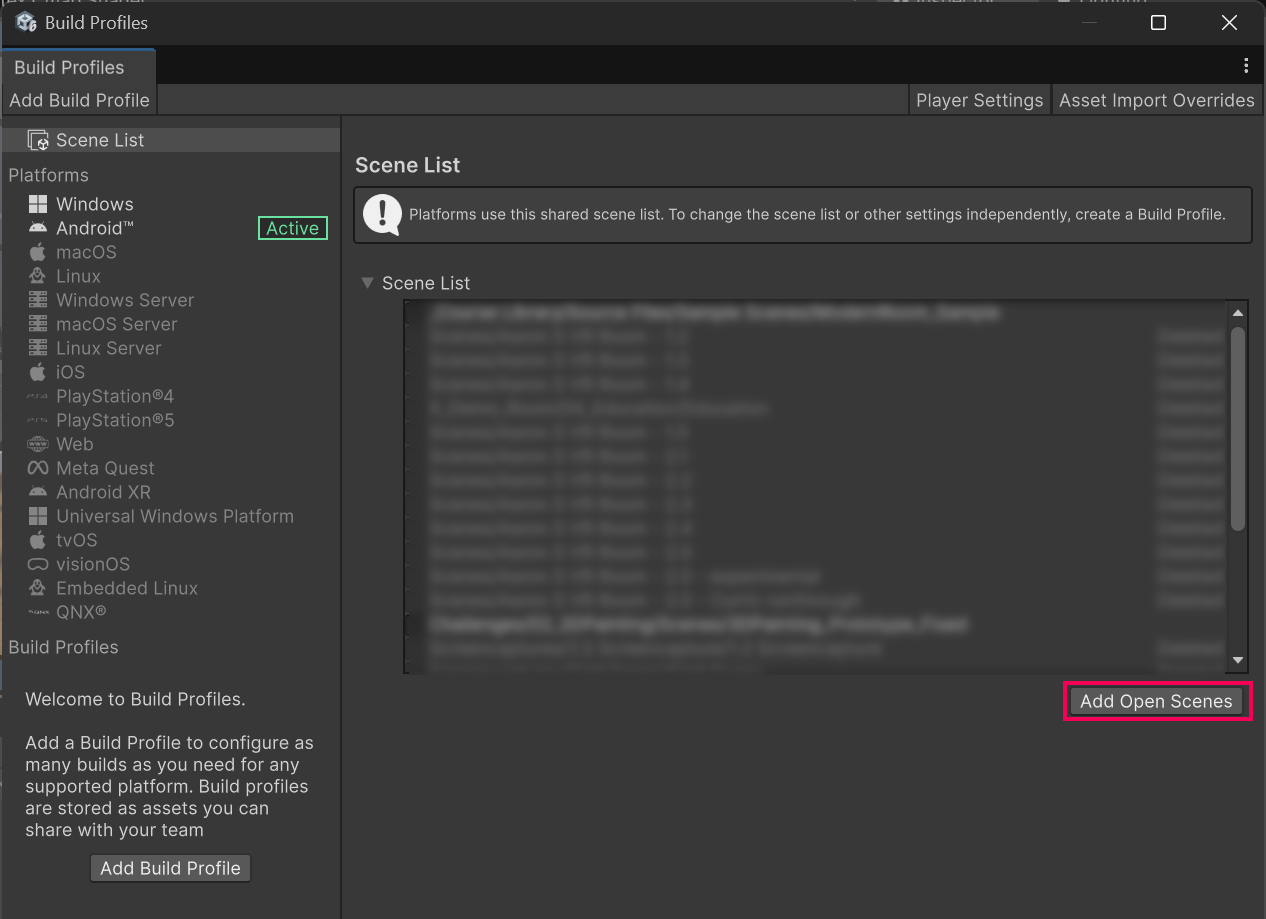Open the window's three-dot options menu

[1245, 66]
